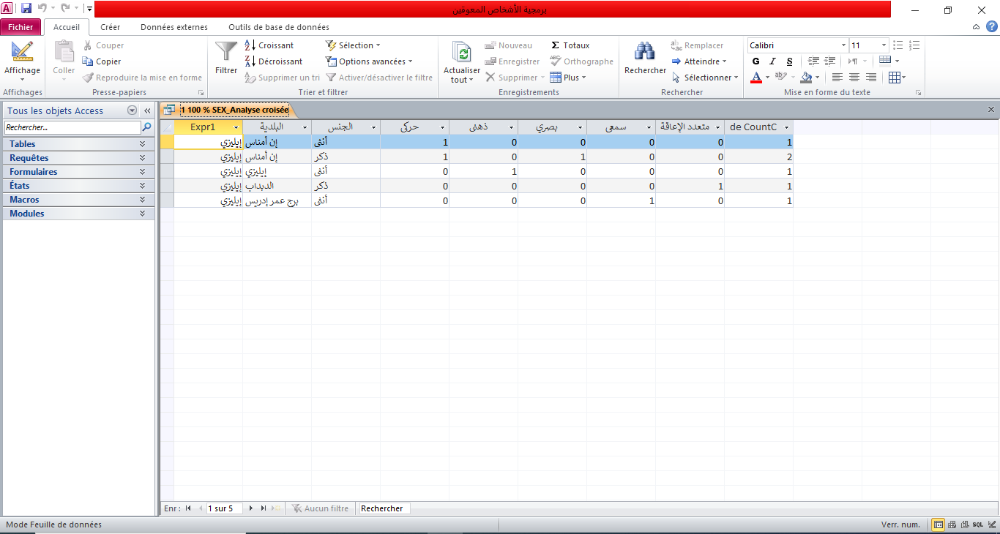Align text left in ribbon
The height and width of the screenshot is (534, 1000).
(837, 77)
